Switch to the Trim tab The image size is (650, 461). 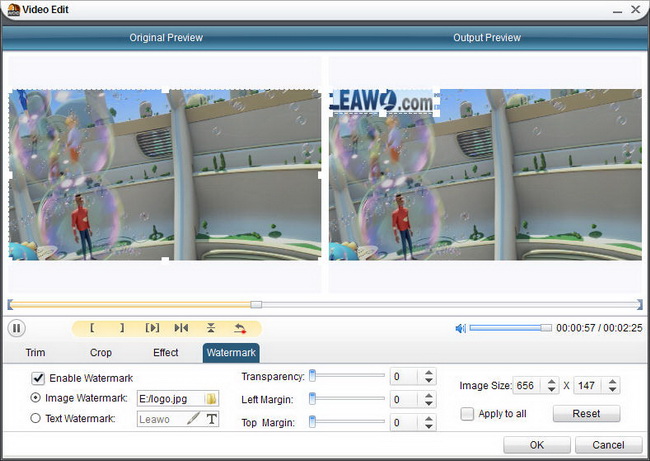[35, 352]
